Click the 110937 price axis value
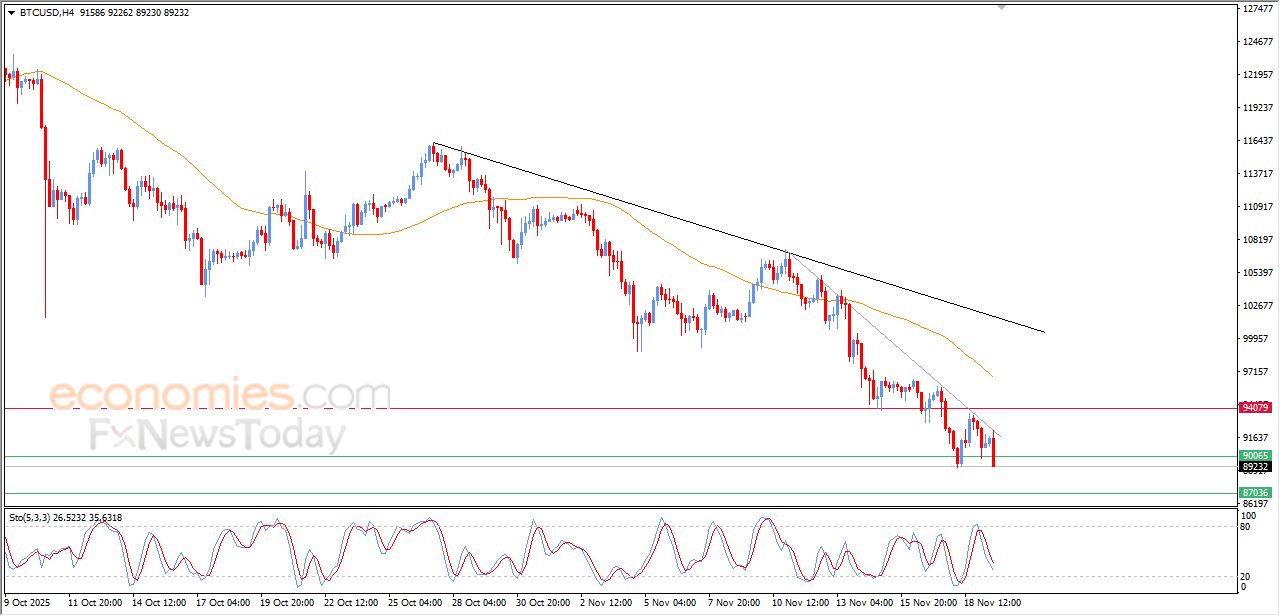The height and width of the screenshot is (616, 1280). 1257,207
